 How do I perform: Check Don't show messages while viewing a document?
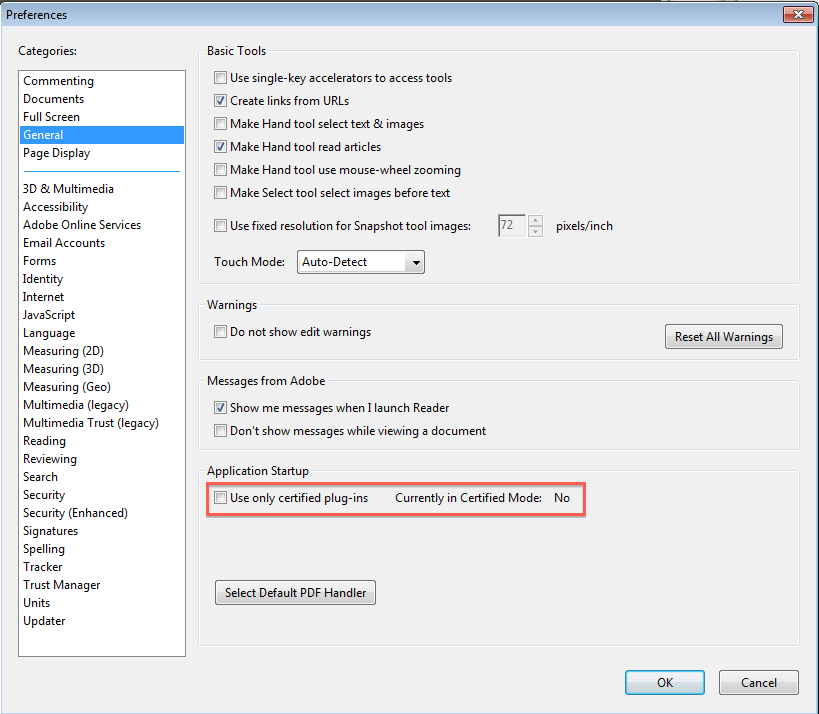(220, 430)
